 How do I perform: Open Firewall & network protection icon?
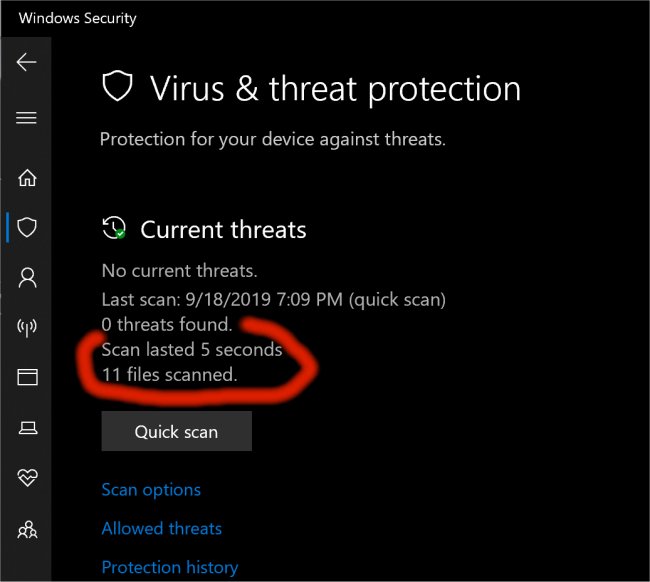point(27,327)
